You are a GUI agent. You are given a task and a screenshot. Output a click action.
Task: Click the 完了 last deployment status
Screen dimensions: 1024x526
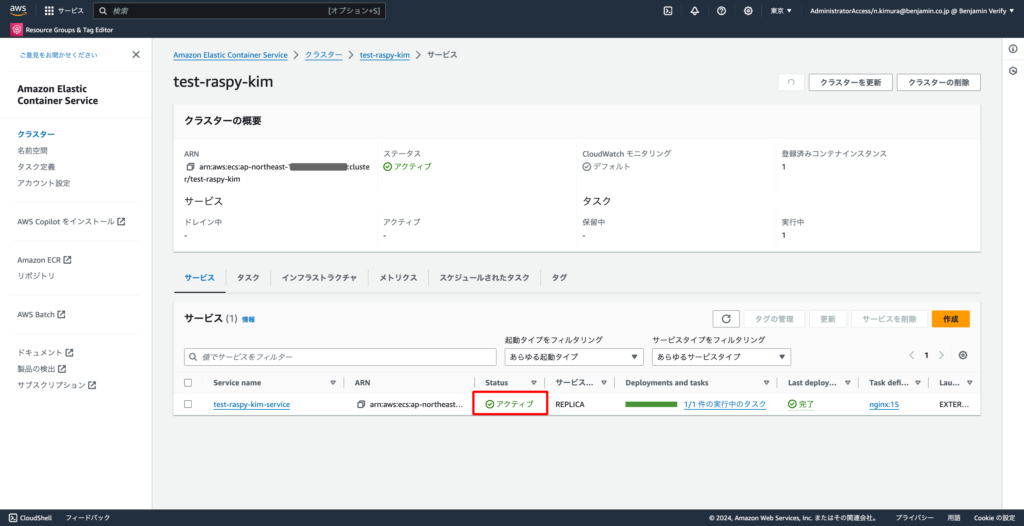pos(801,404)
